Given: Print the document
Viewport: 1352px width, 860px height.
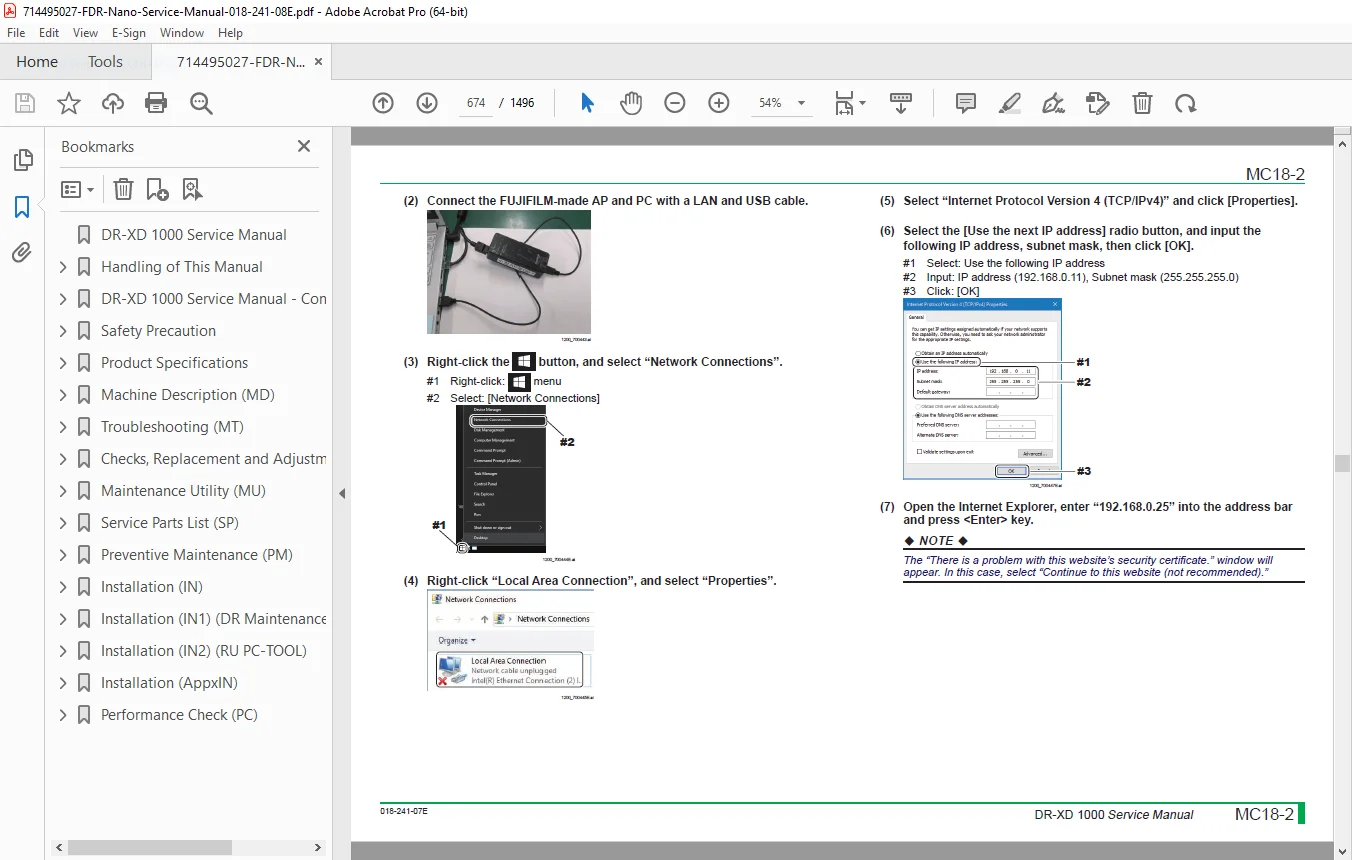Looking at the screenshot, I should coord(156,103).
